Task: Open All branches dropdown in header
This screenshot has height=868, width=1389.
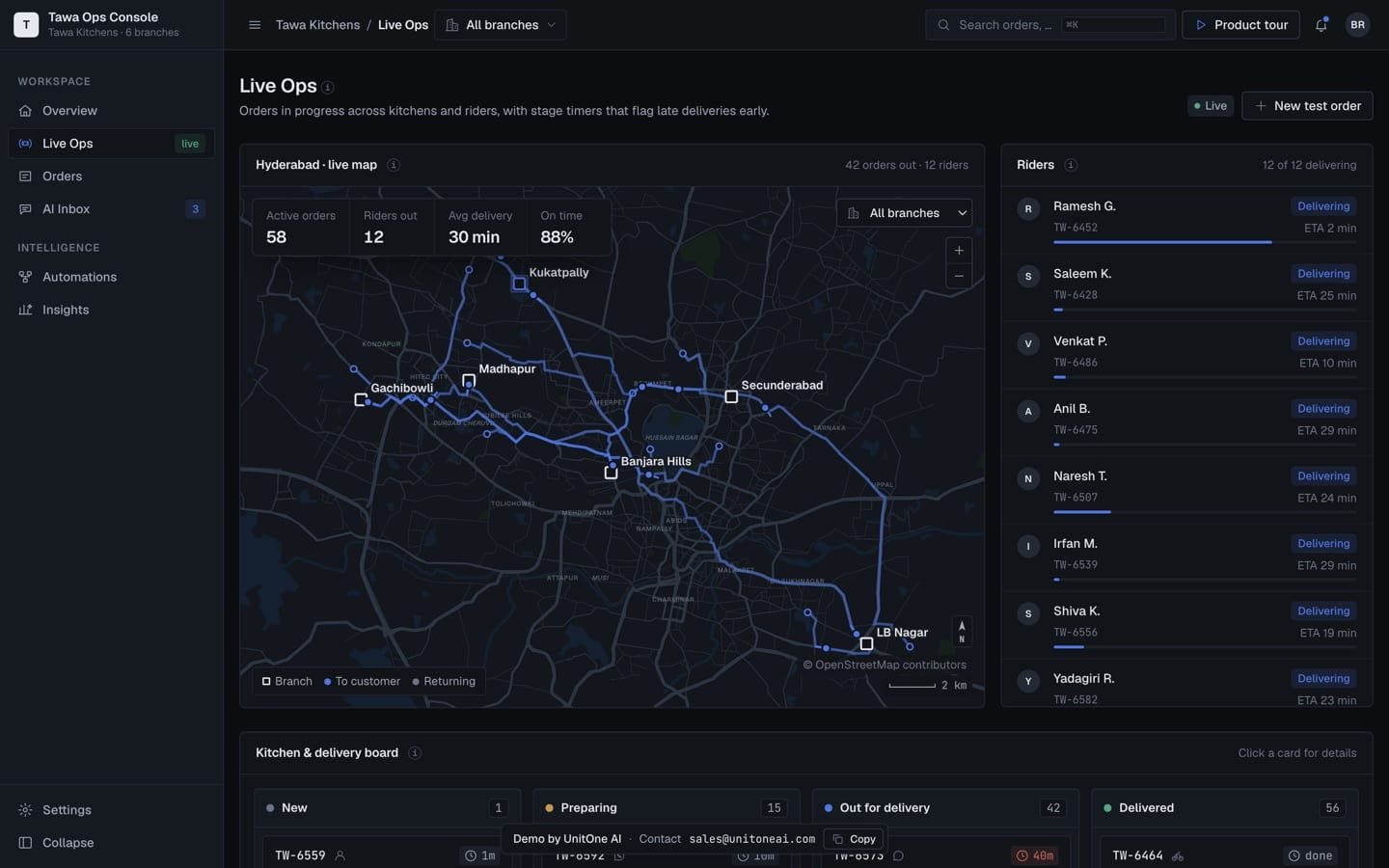Action: tap(501, 25)
